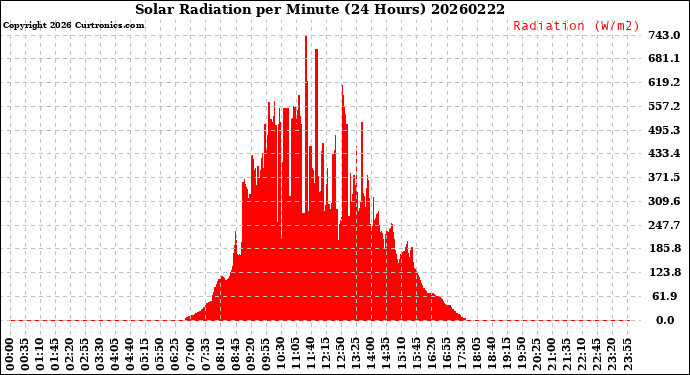Viewport: 690px width, 375px height.
Task: Click the 00:35 time label
Action: 25,355
